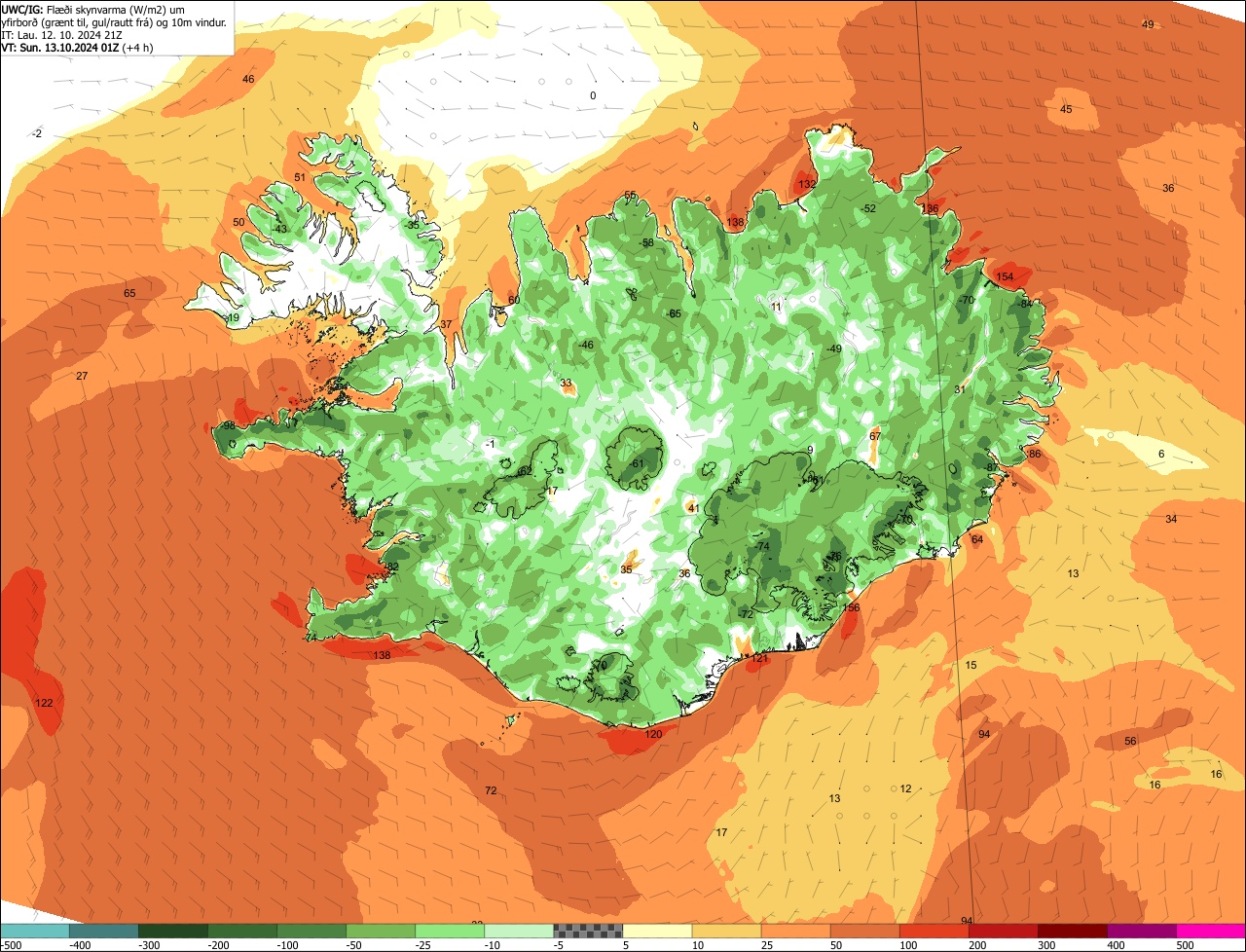Click the value '-84' near the east coast

pos(1024,304)
